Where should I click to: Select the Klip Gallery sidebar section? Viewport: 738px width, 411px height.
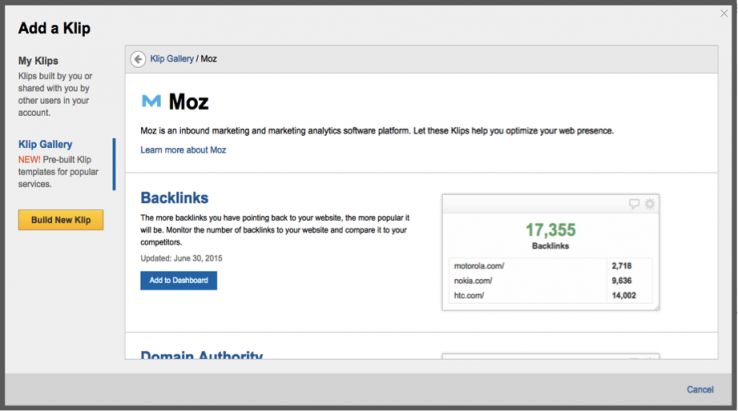point(45,144)
